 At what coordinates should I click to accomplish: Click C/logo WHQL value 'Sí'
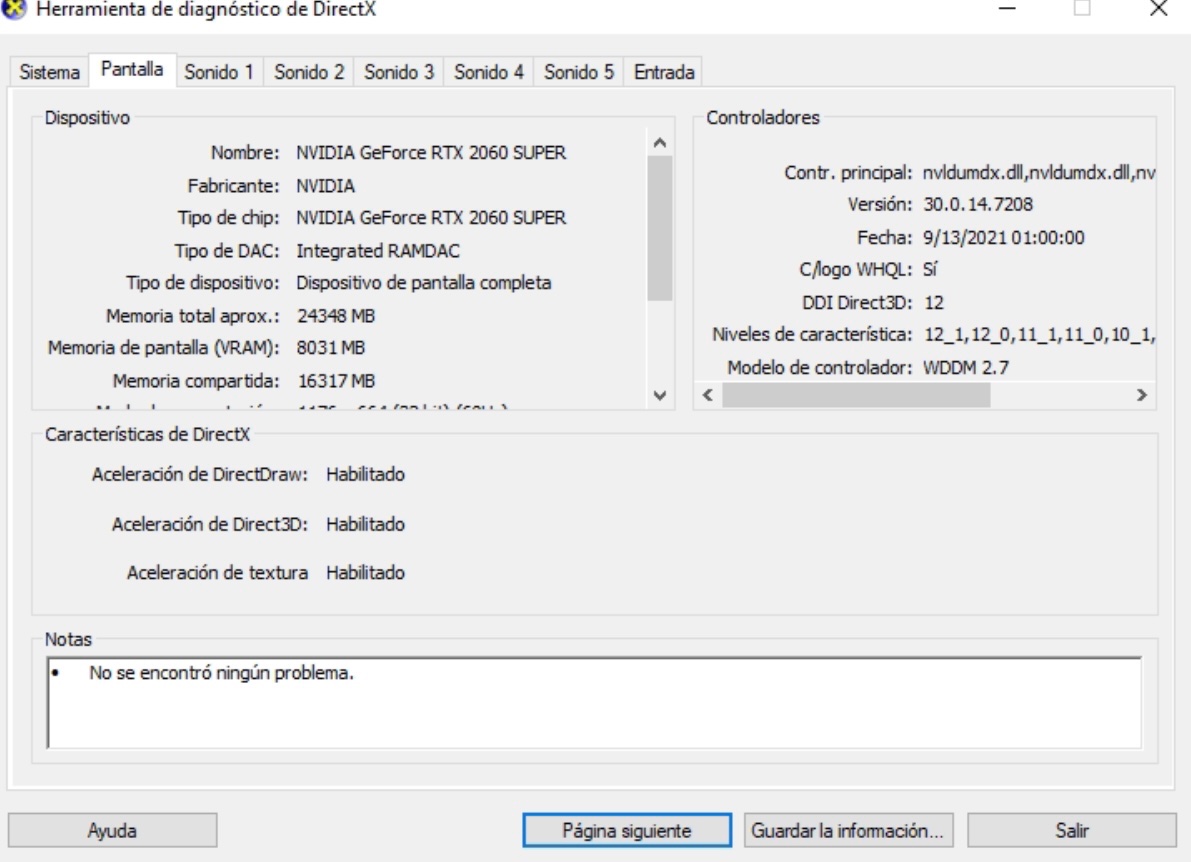930,270
